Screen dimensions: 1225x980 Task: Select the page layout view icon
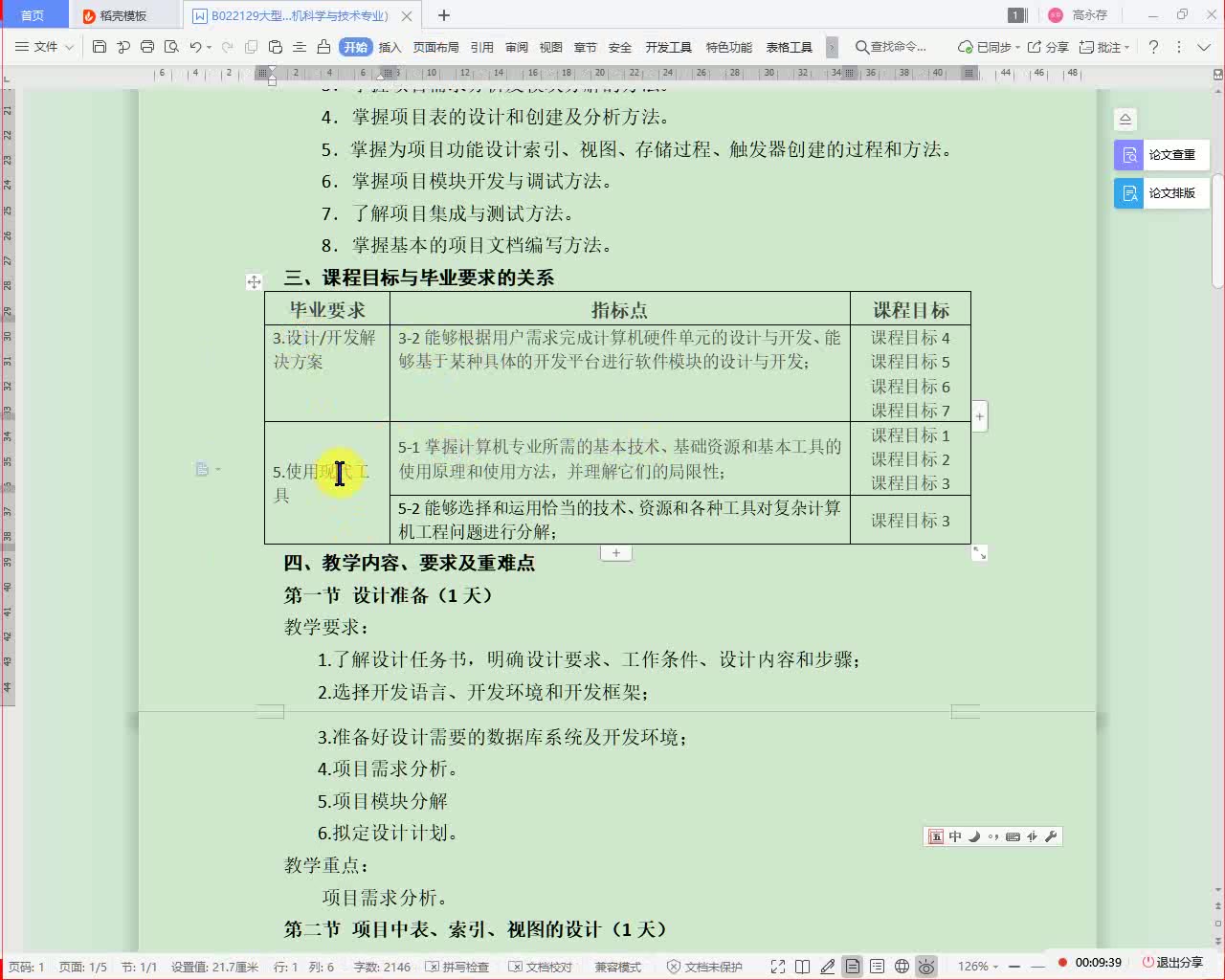(852, 967)
